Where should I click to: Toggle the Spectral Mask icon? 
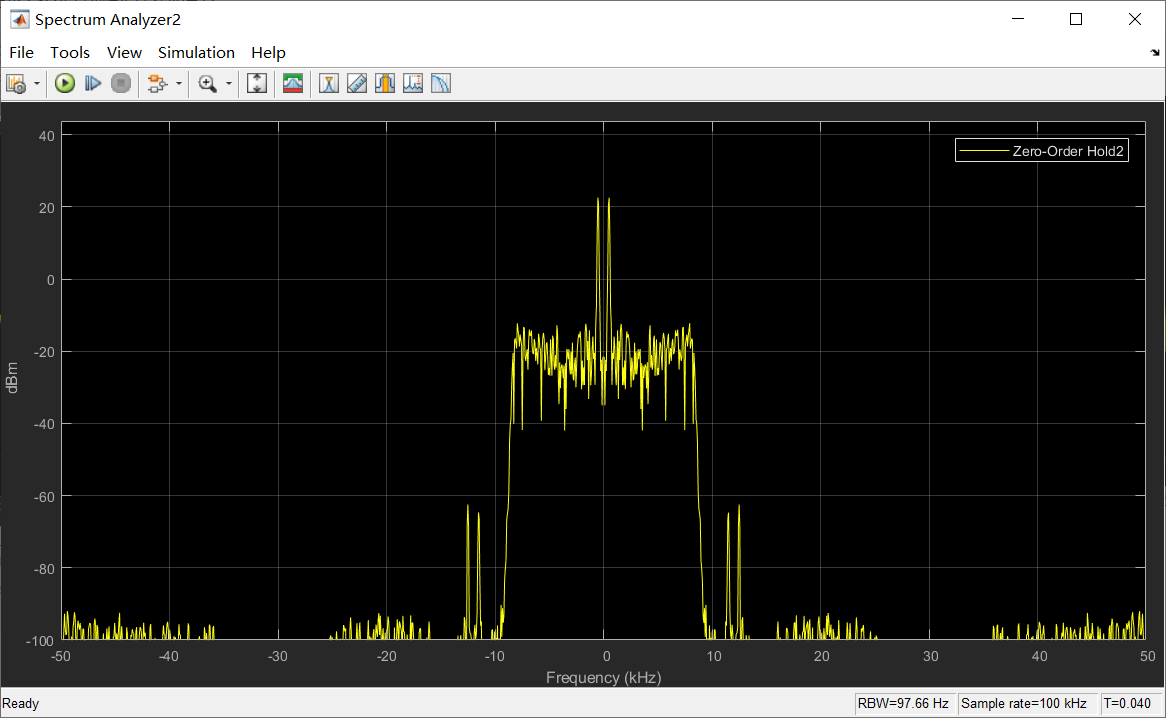[293, 83]
